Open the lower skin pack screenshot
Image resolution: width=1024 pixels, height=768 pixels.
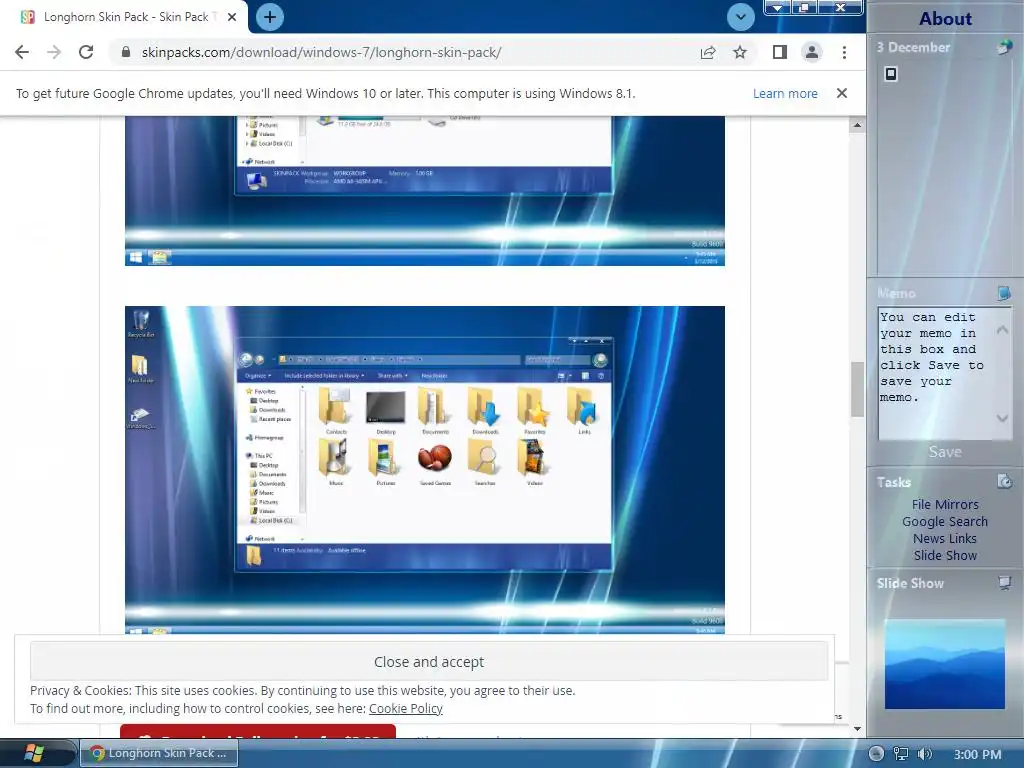point(424,470)
